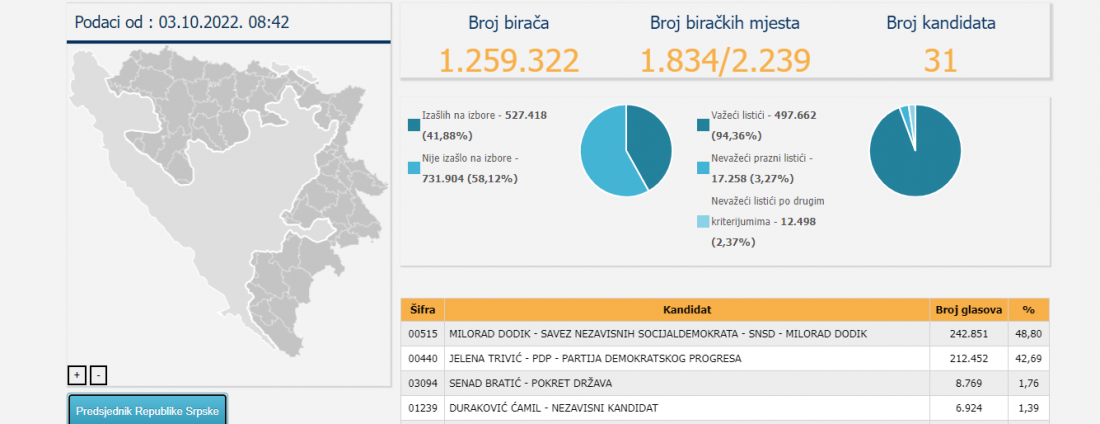Viewport: 1100px width, 424px height.
Task: Sort by Broj glasova column header
Action: pos(968,309)
